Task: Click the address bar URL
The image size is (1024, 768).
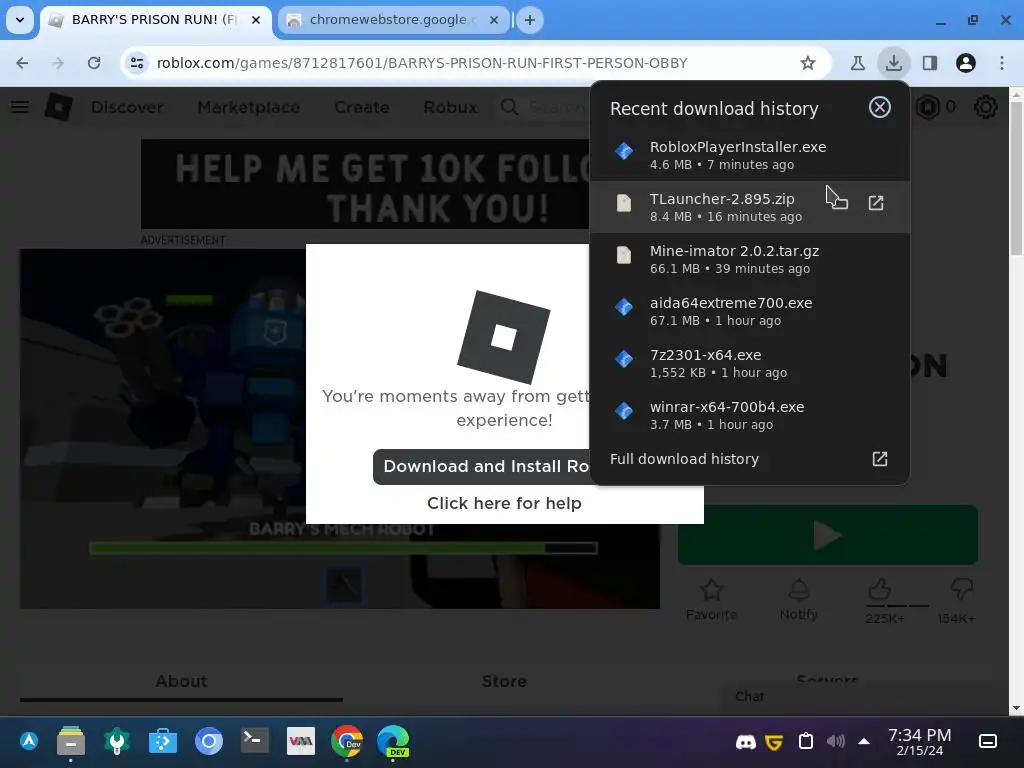Action: [422, 63]
